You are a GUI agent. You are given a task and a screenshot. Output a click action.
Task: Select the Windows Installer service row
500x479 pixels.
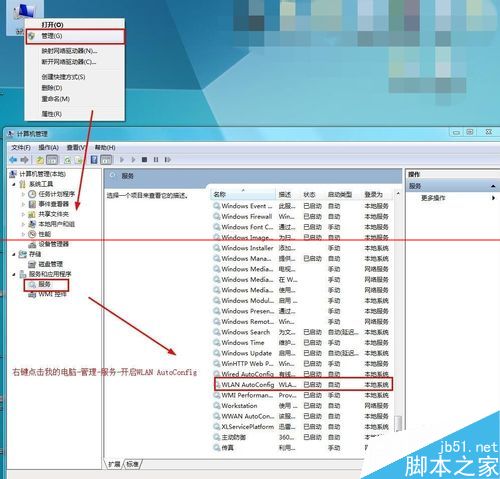[x=303, y=248]
